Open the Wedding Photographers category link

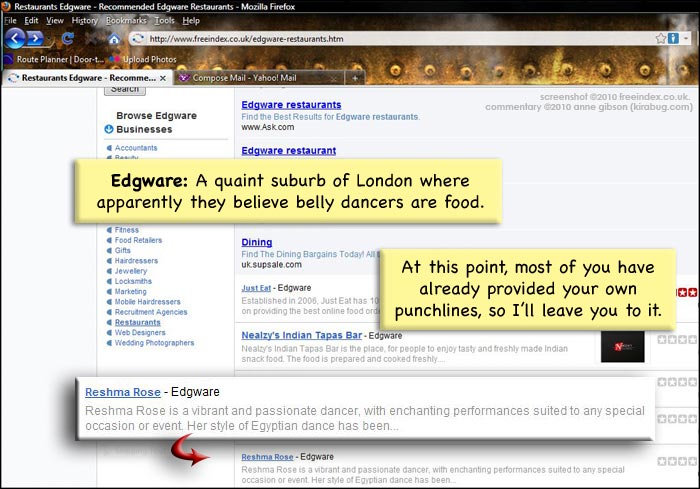(154, 343)
